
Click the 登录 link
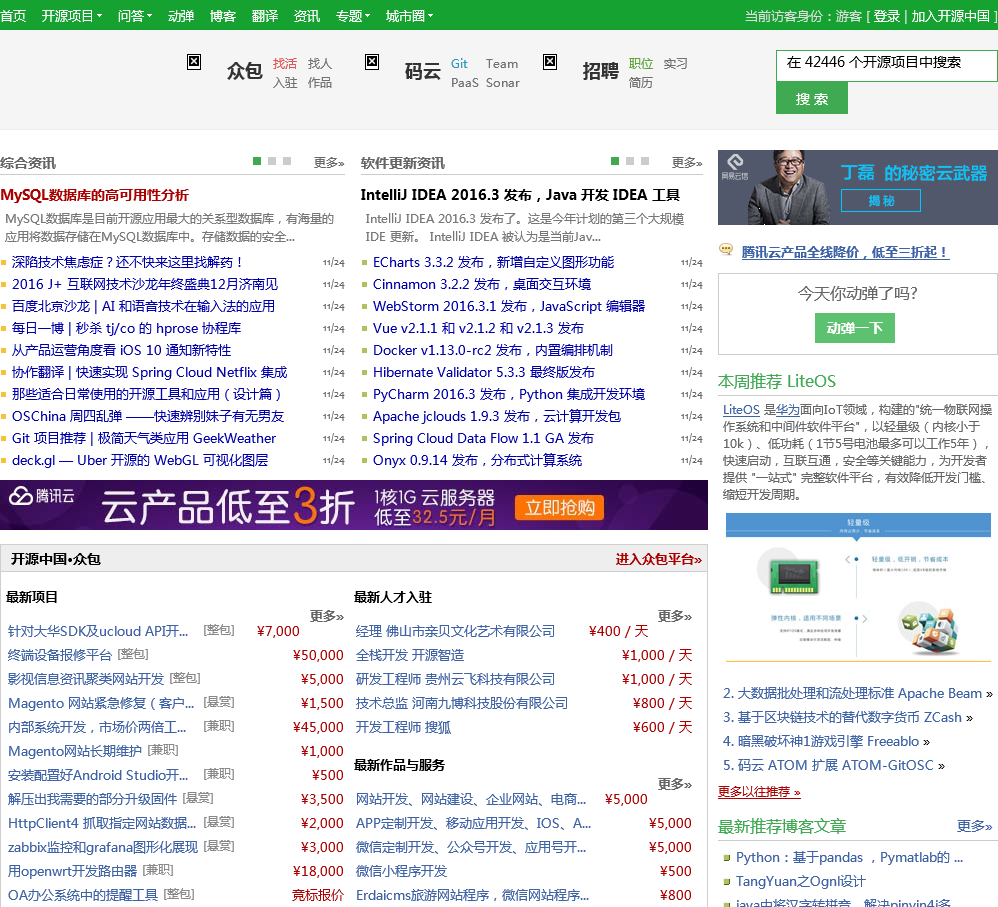point(887,16)
